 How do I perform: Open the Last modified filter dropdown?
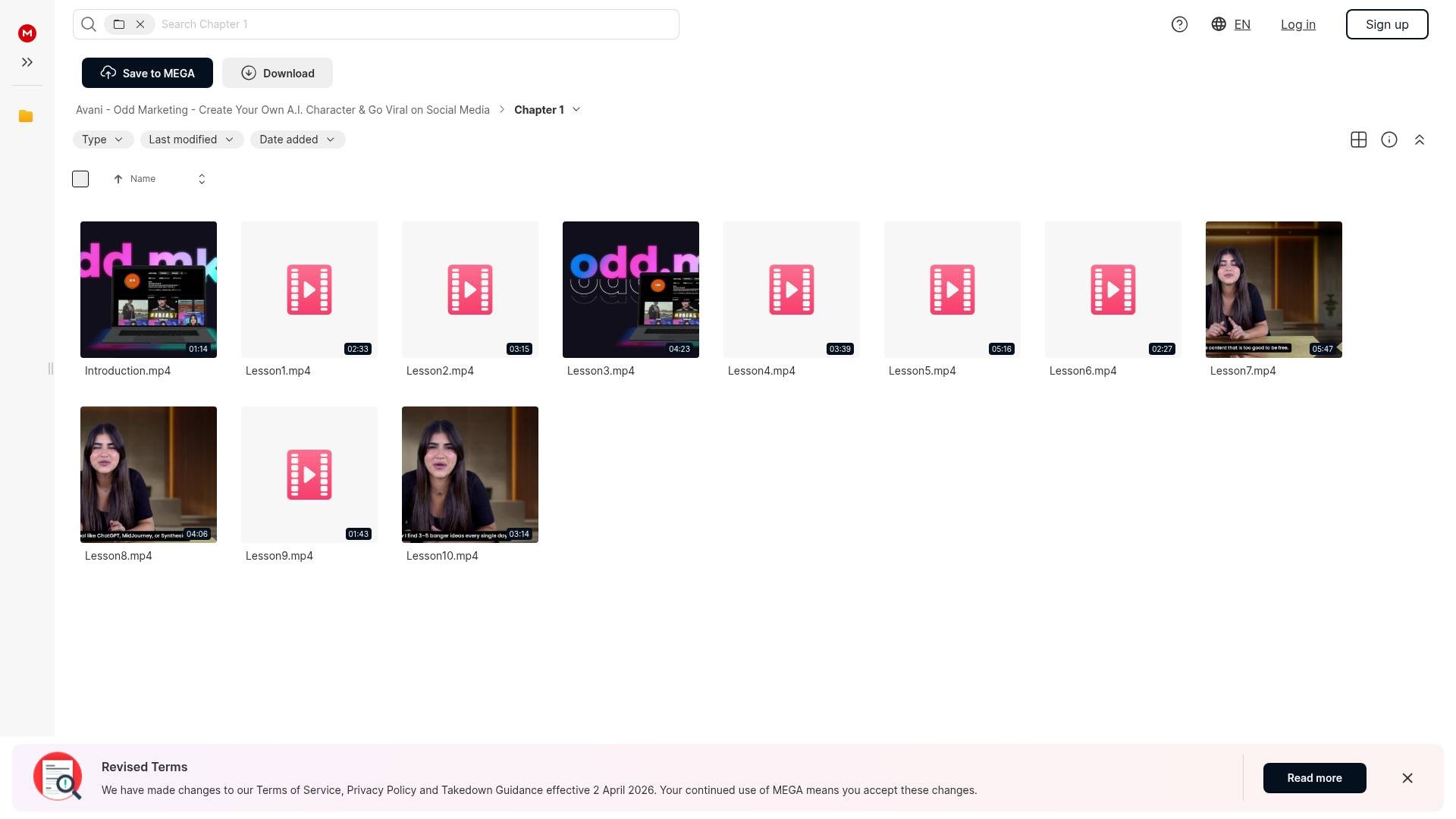point(191,140)
